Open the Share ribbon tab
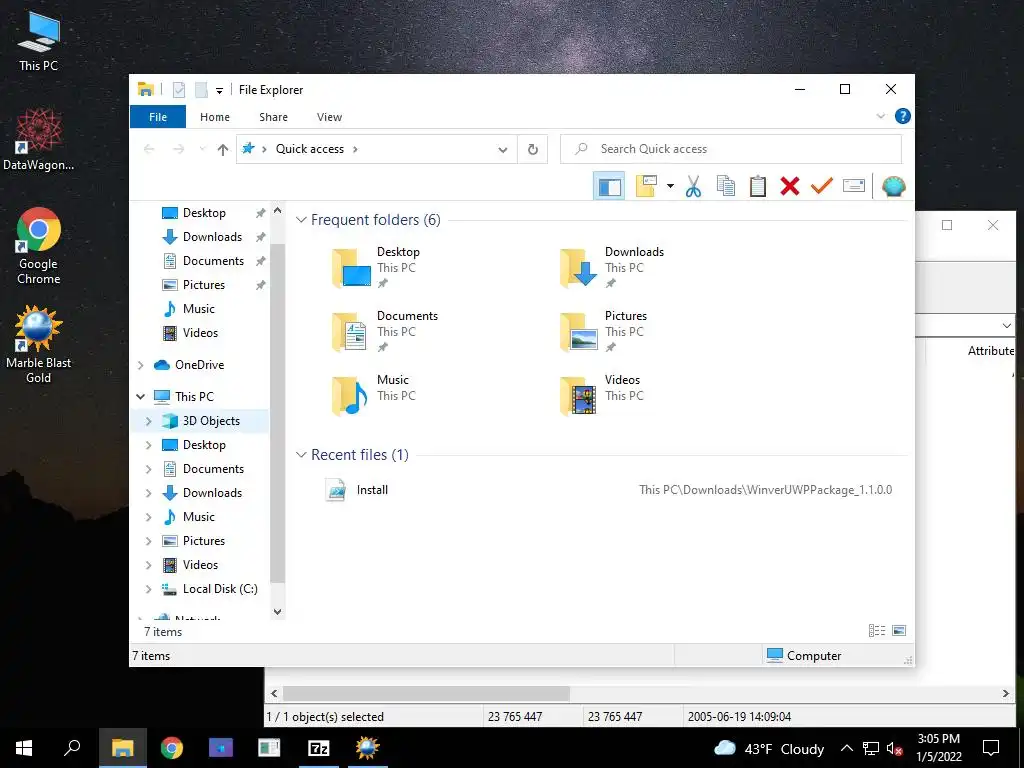Image resolution: width=1024 pixels, height=768 pixels. coord(273,117)
